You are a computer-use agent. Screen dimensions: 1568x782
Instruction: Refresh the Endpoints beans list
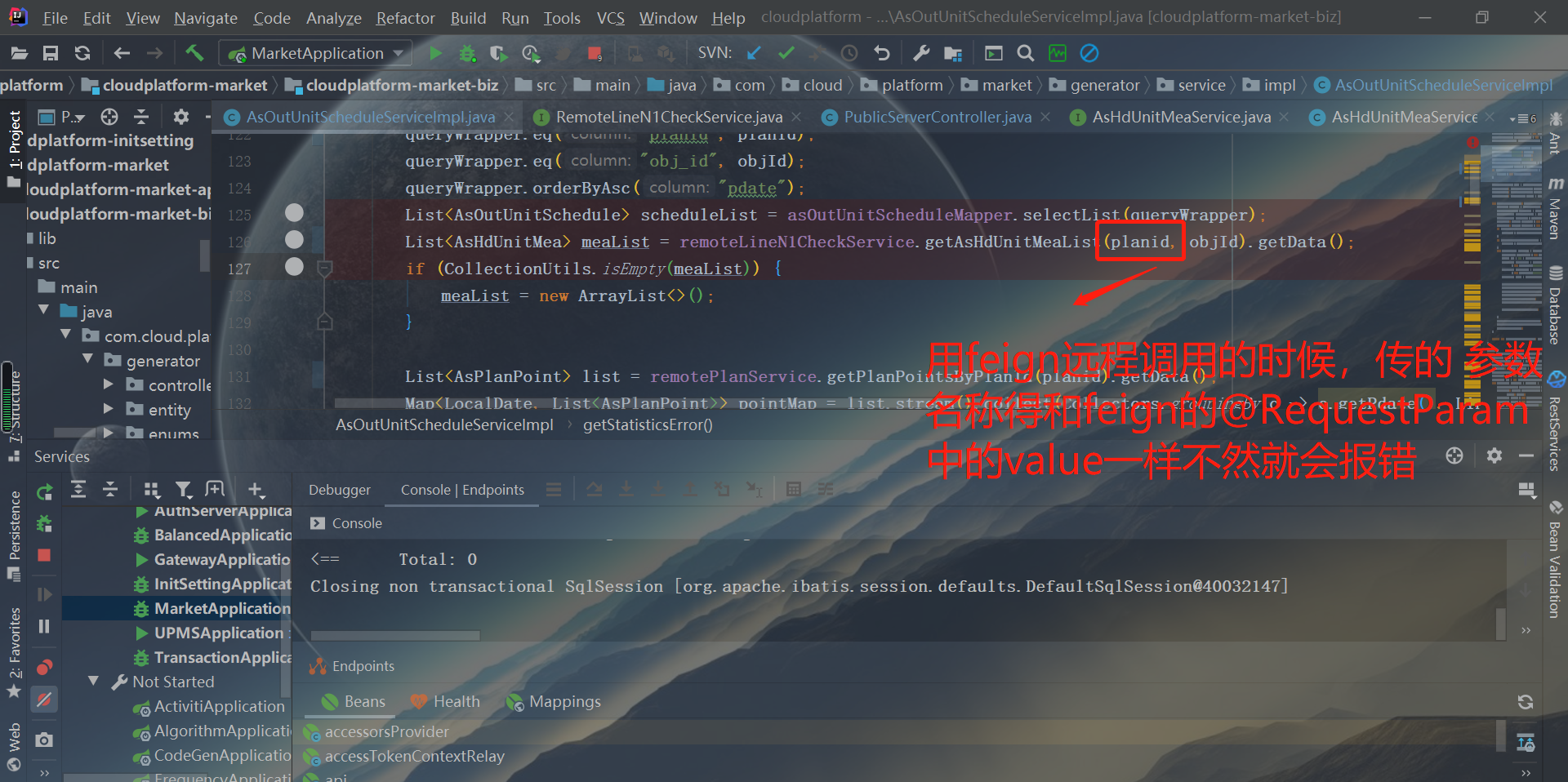pyautogui.click(x=1525, y=702)
